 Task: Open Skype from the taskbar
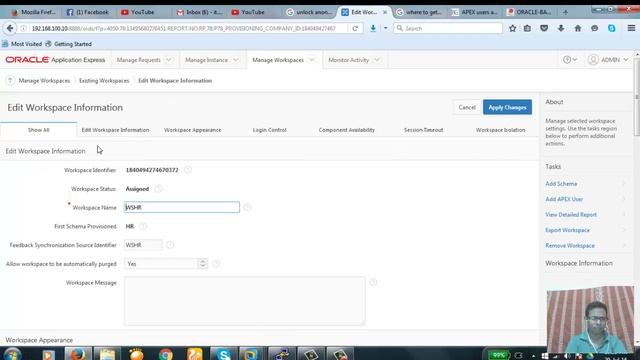pos(224,354)
